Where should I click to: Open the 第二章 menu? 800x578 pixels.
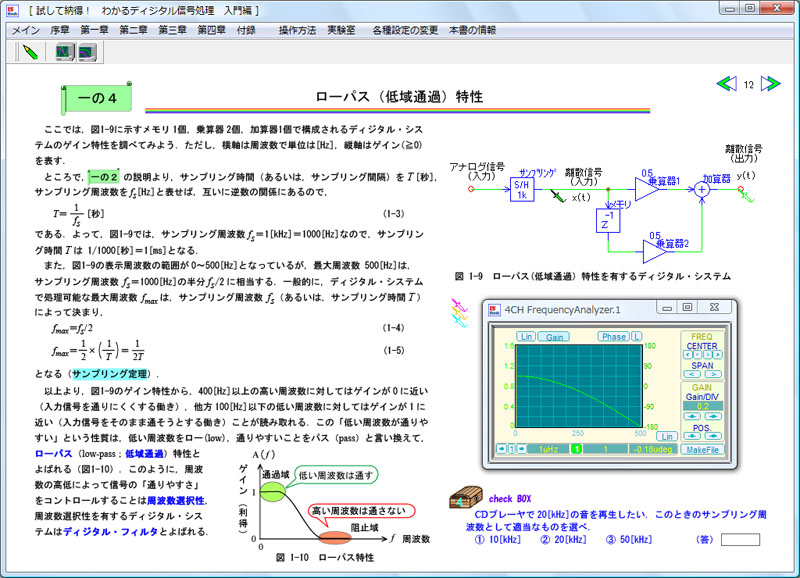[133, 30]
